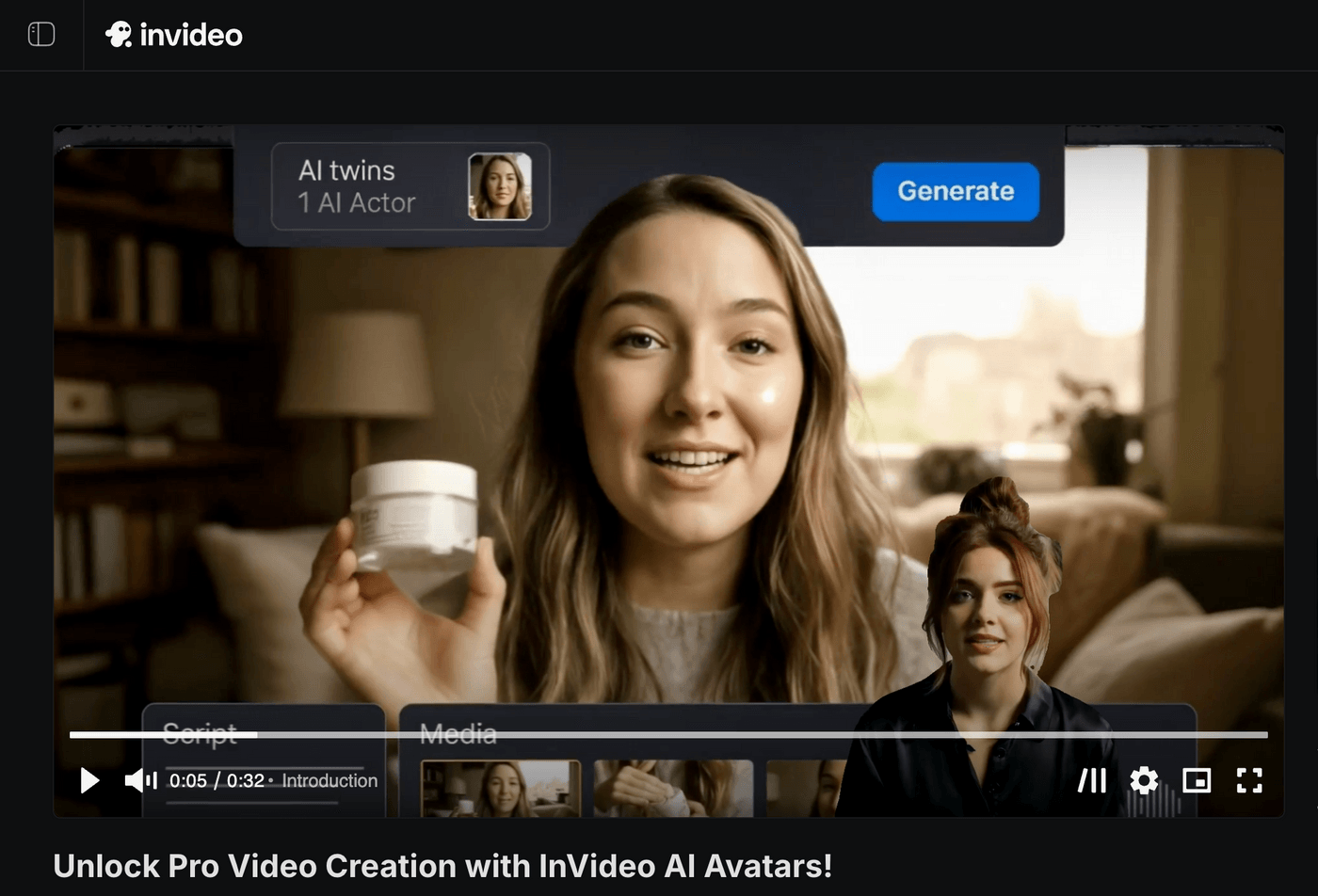Enter fullscreen mode
The width and height of the screenshot is (1318, 896).
pos(1249,780)
